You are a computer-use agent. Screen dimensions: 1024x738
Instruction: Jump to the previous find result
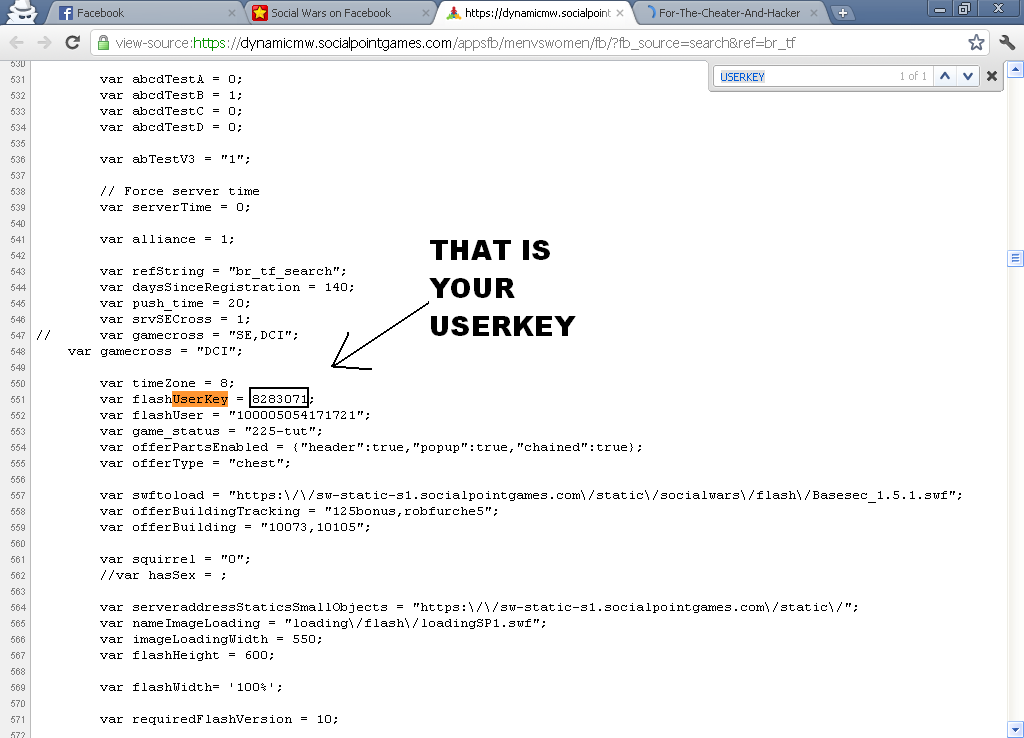[x=944, y=76]
